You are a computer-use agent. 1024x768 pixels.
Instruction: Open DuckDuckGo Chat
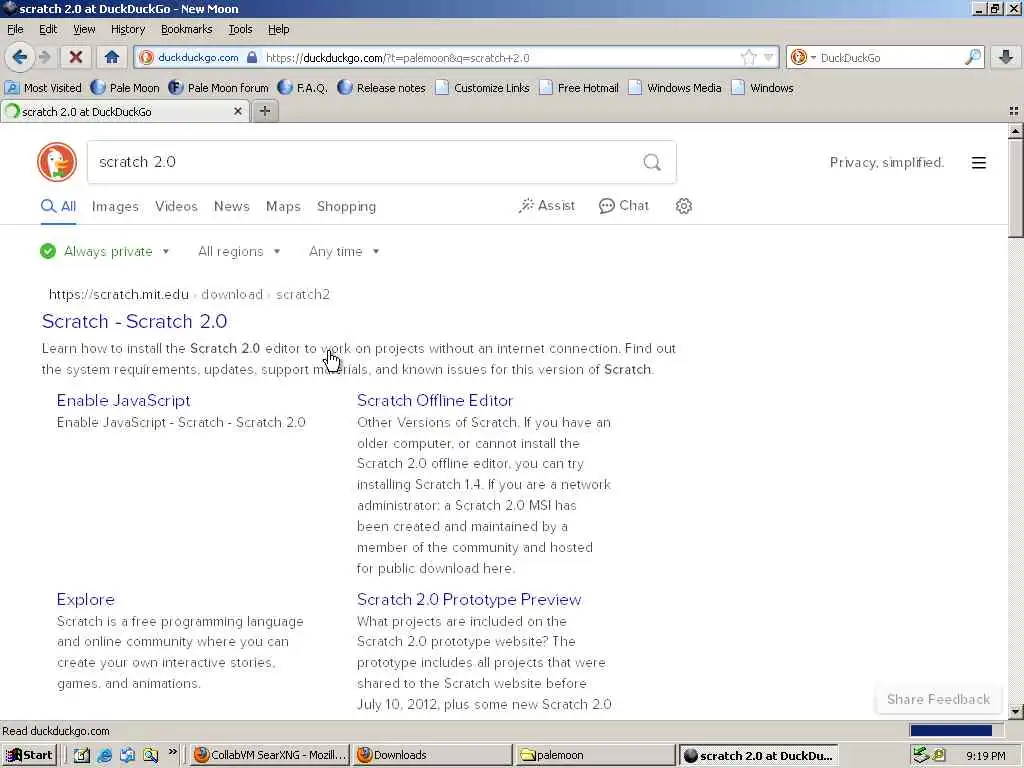tap(624, 206)
